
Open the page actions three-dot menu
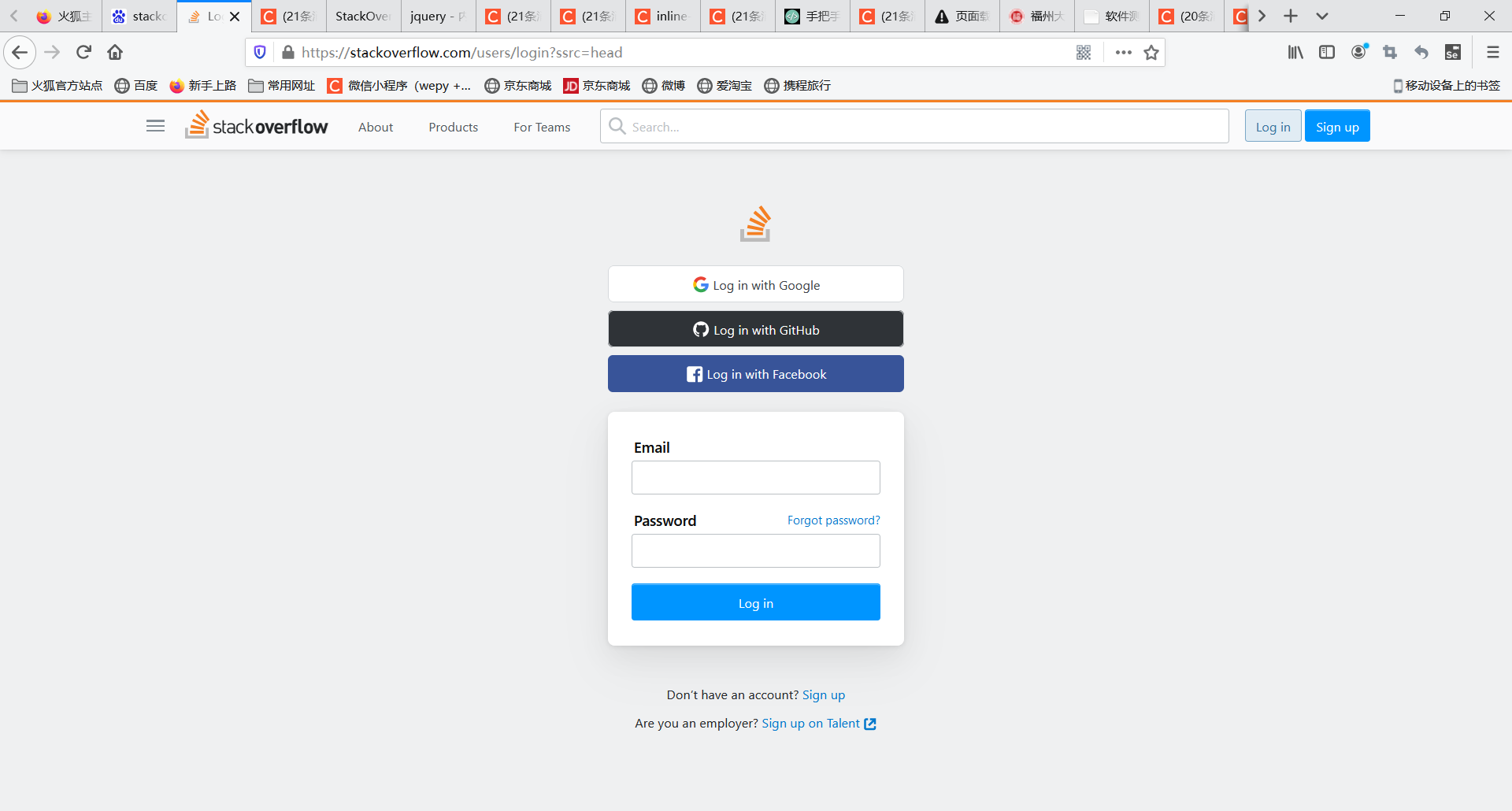point(1124,53)
